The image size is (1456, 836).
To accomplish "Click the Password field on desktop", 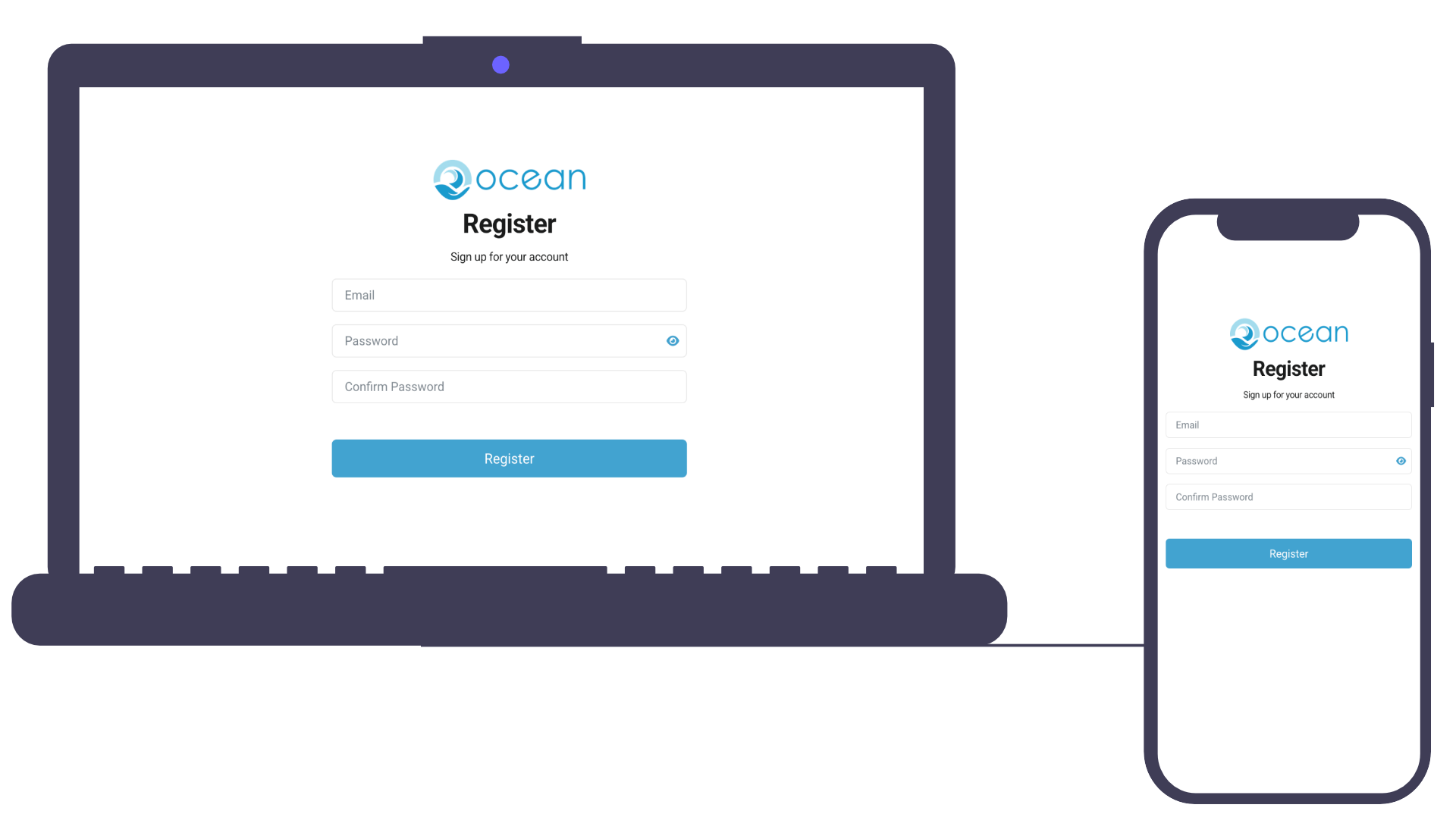I will tap(508, 341).
